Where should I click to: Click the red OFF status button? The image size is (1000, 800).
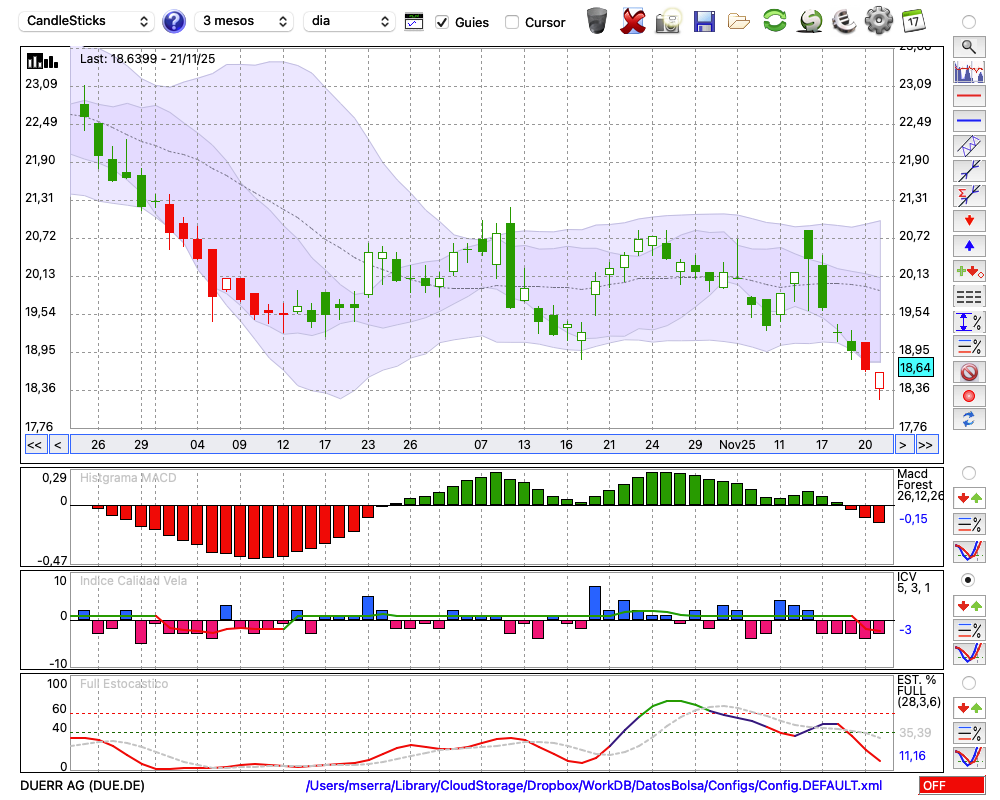(x=951, y=786)
